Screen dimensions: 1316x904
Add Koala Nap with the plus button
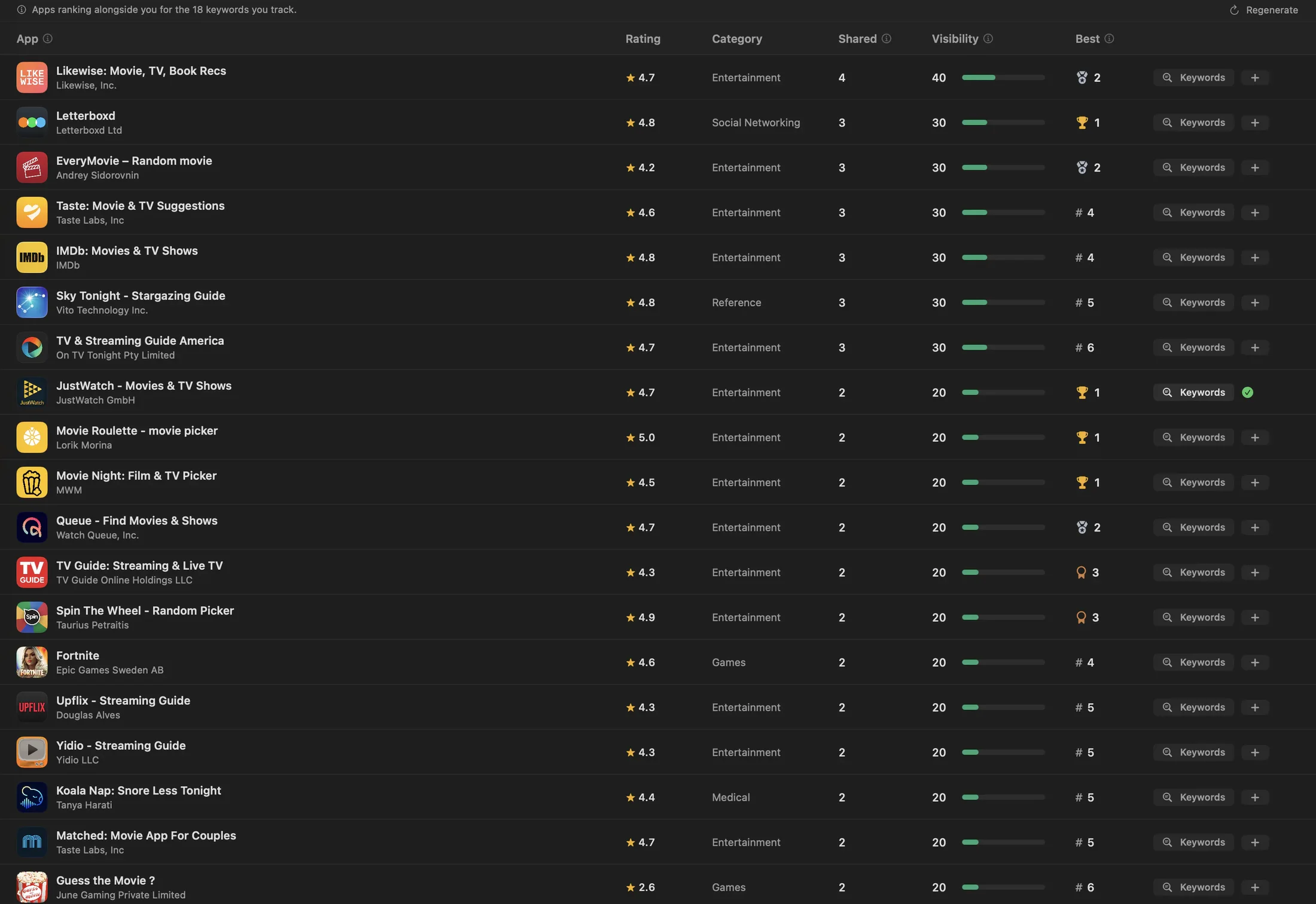1255,798
